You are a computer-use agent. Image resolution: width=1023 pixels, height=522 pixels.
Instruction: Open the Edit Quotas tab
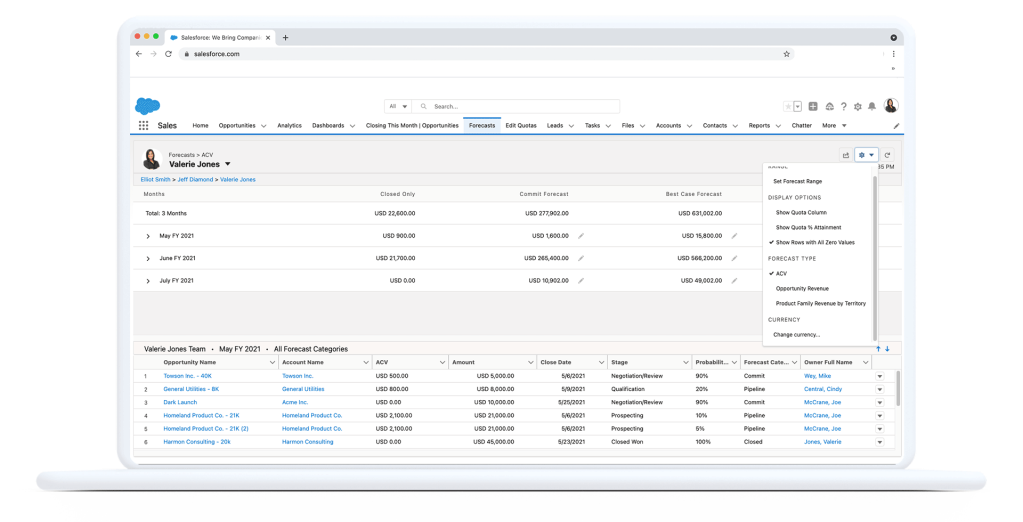521,125
